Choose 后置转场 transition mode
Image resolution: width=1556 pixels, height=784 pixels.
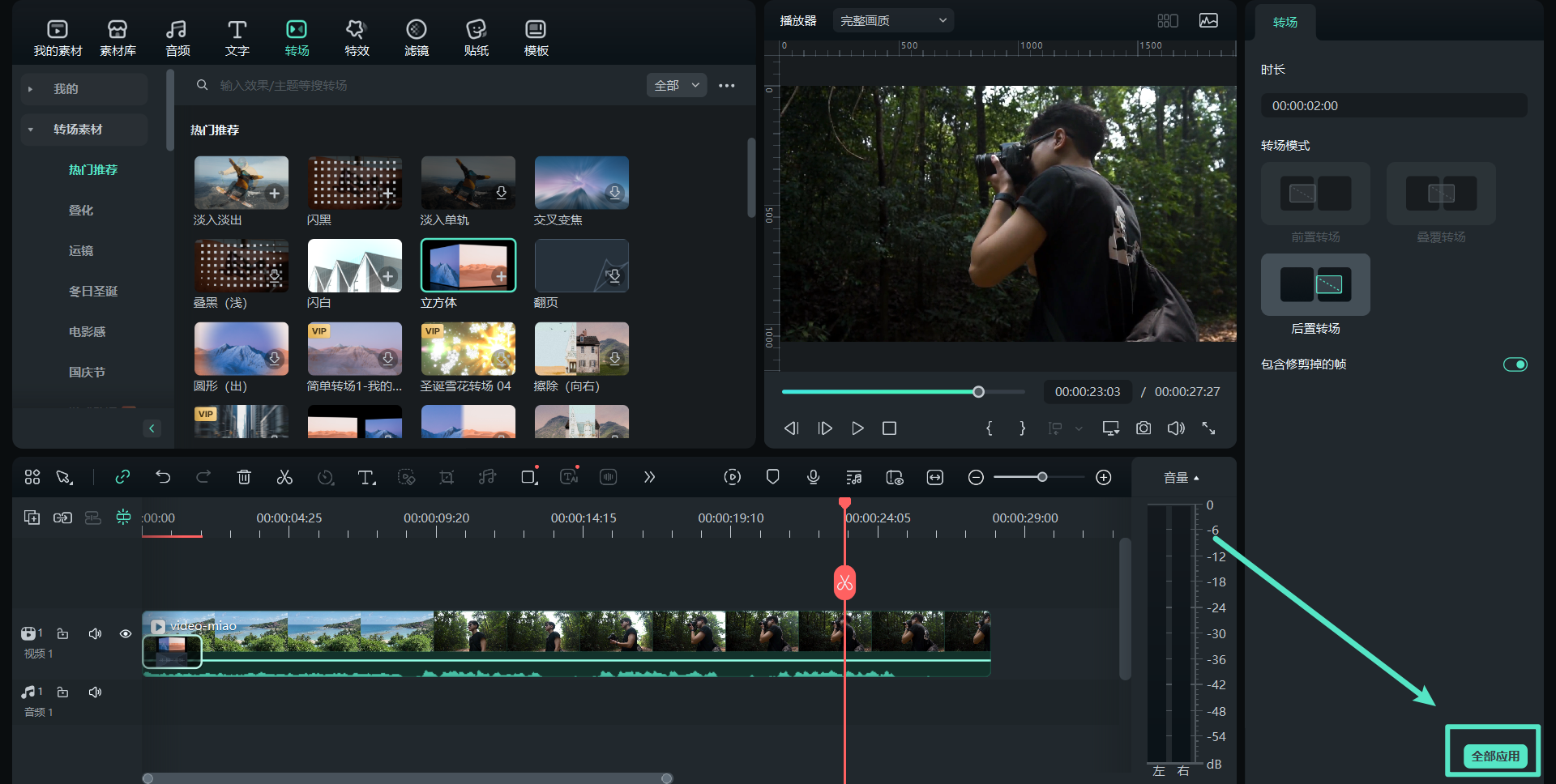[1315, 285]
